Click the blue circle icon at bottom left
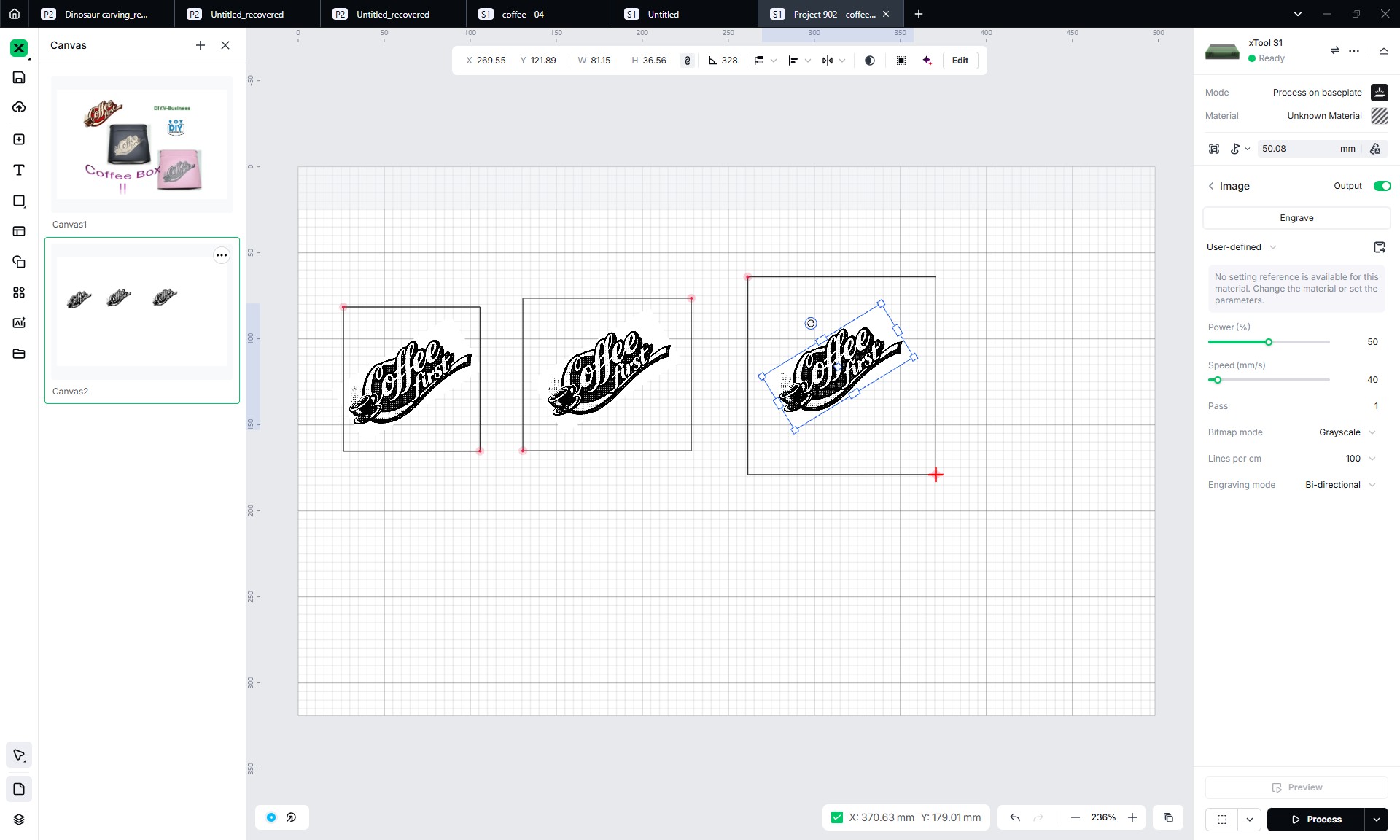 271,817
